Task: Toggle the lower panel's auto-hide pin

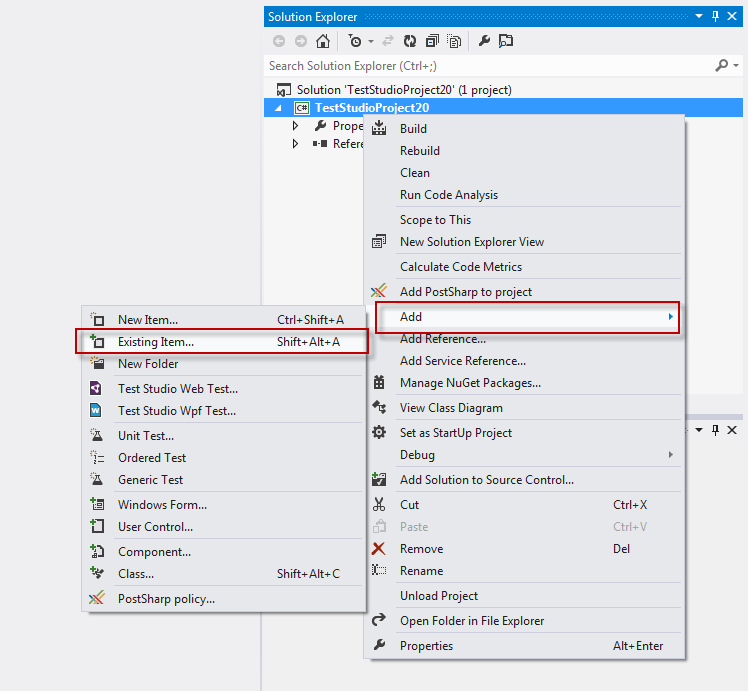Action: pos(716,430)
